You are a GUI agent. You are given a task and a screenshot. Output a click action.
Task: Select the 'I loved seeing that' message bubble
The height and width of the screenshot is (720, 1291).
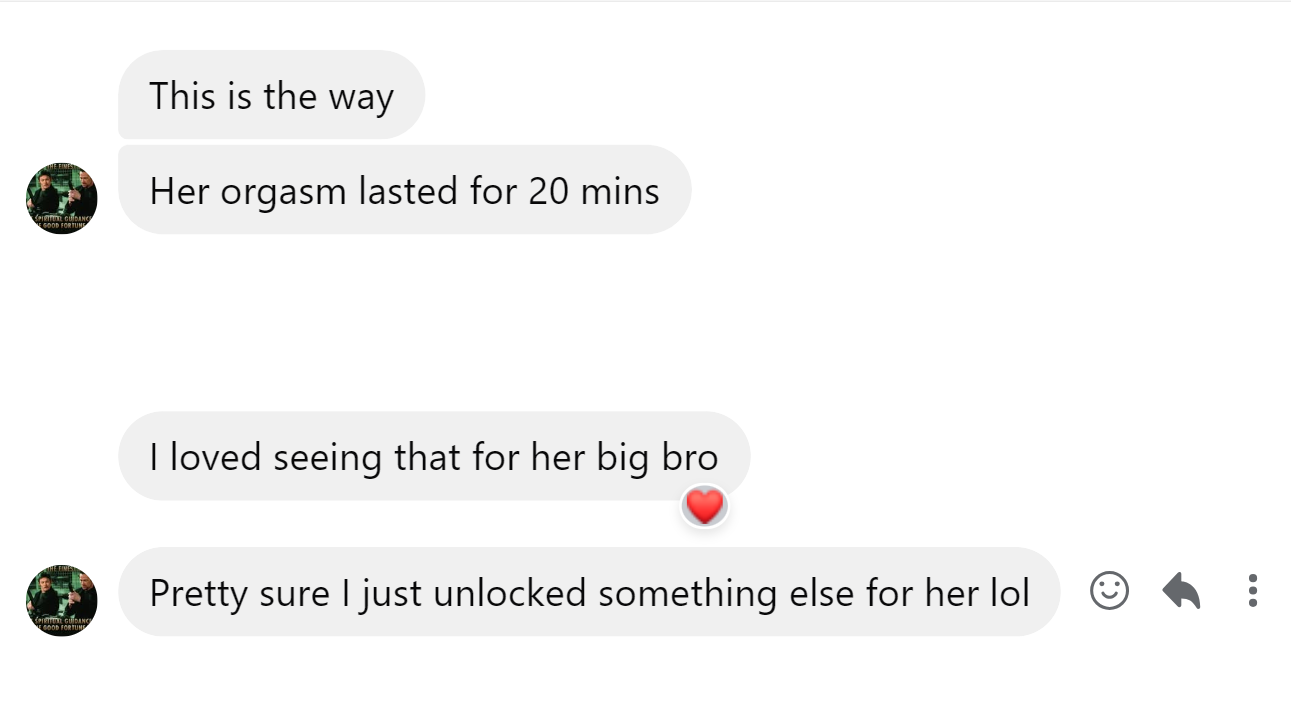click(x=434, y=457)
